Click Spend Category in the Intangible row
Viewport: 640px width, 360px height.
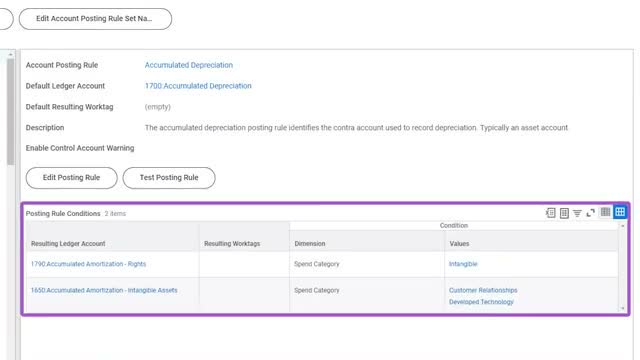[317, 264]
